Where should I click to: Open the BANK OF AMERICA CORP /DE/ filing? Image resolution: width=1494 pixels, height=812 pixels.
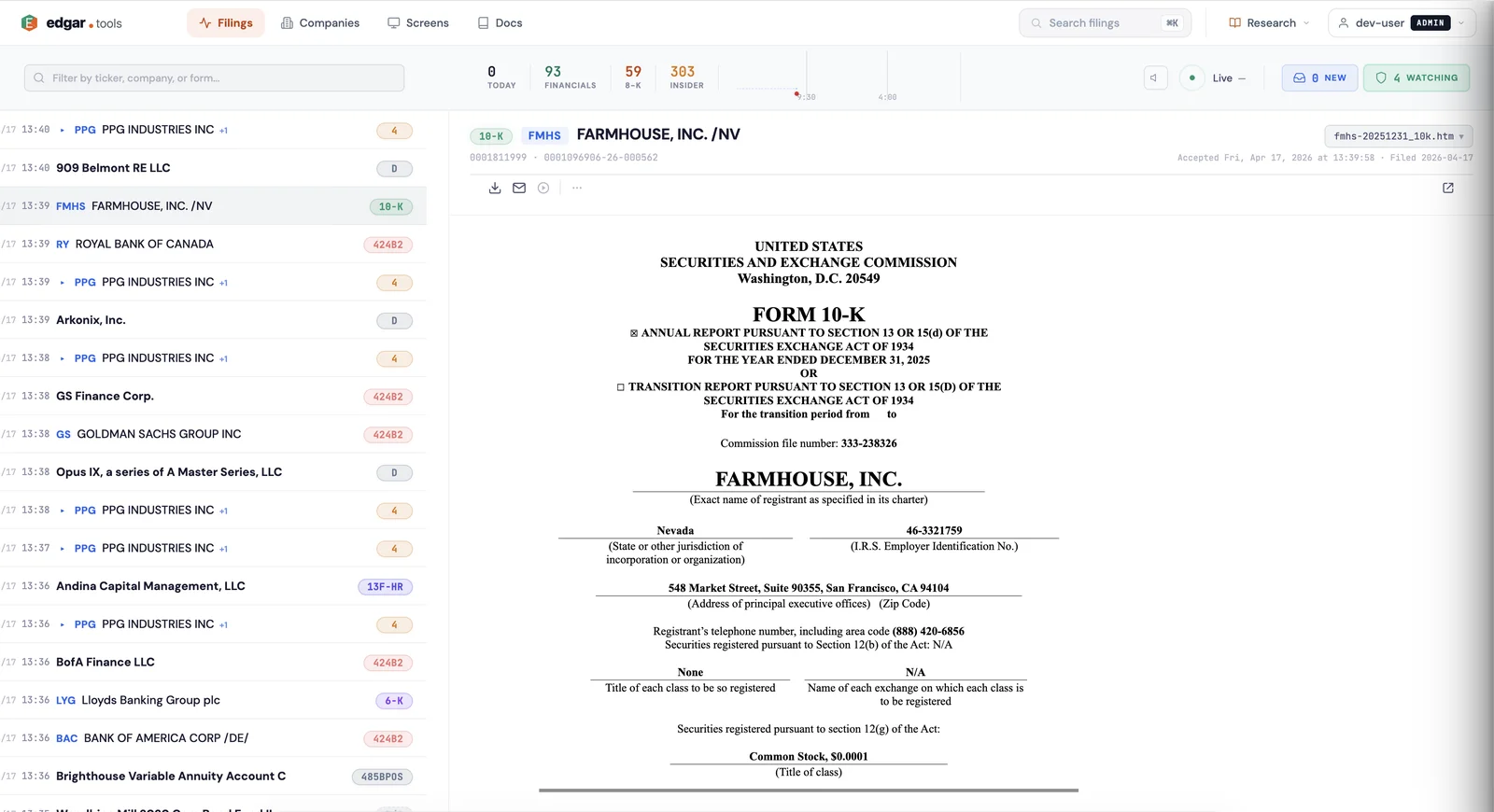pos(213,738)
